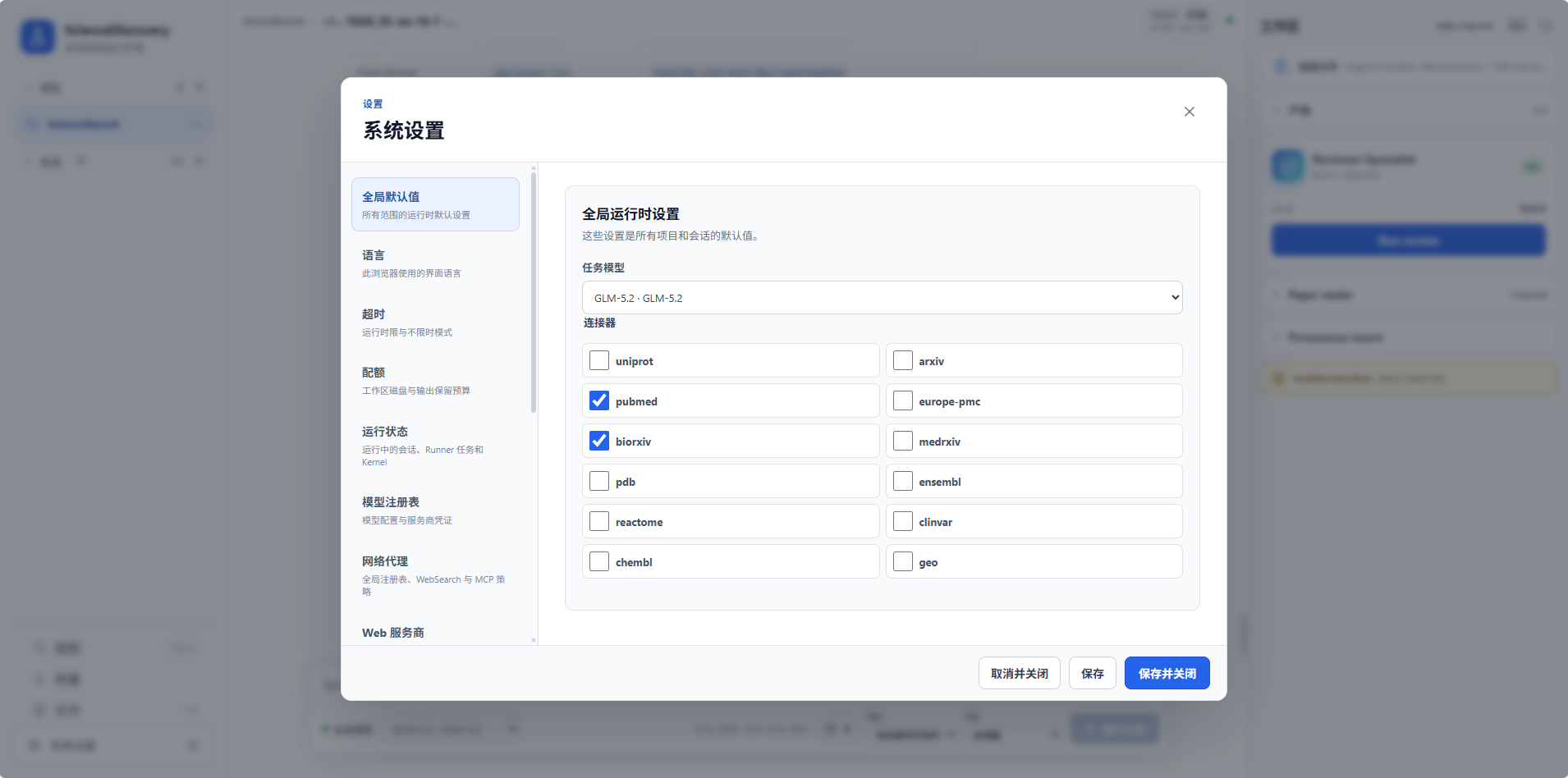Click the 取消并关闭 button
The height and width of the screenshot is (778, 1568).
[1020, 673]
